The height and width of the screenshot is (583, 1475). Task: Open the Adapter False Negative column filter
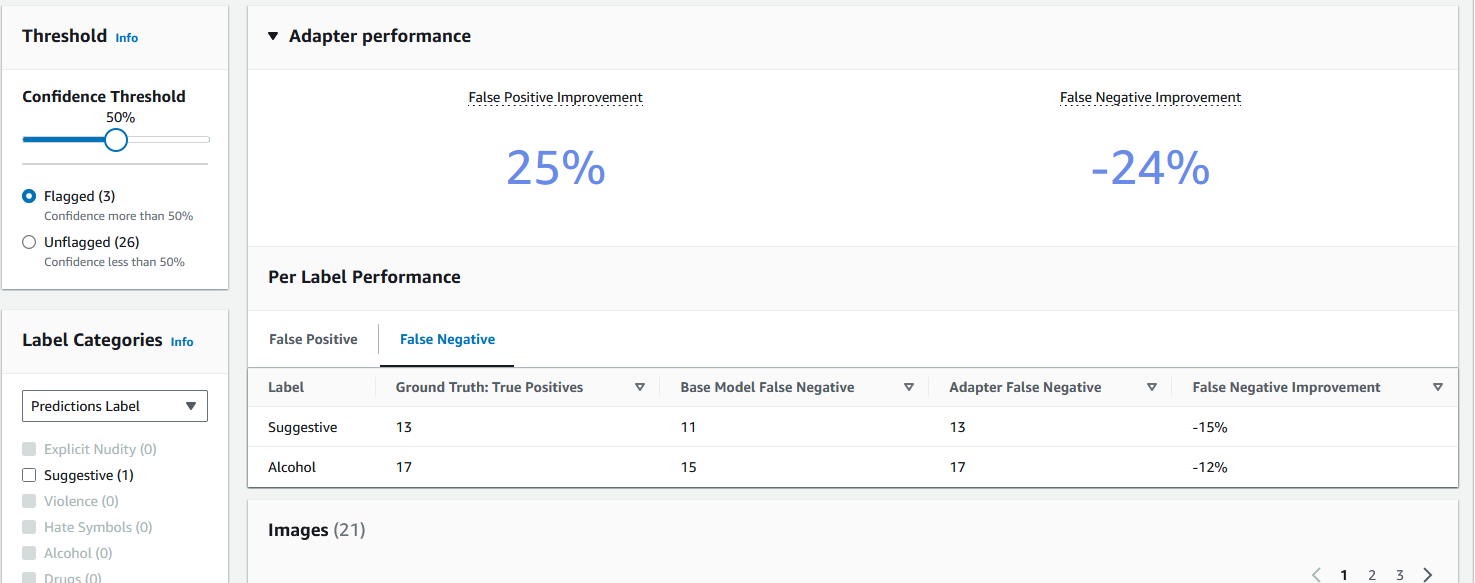pos(1152,387)
